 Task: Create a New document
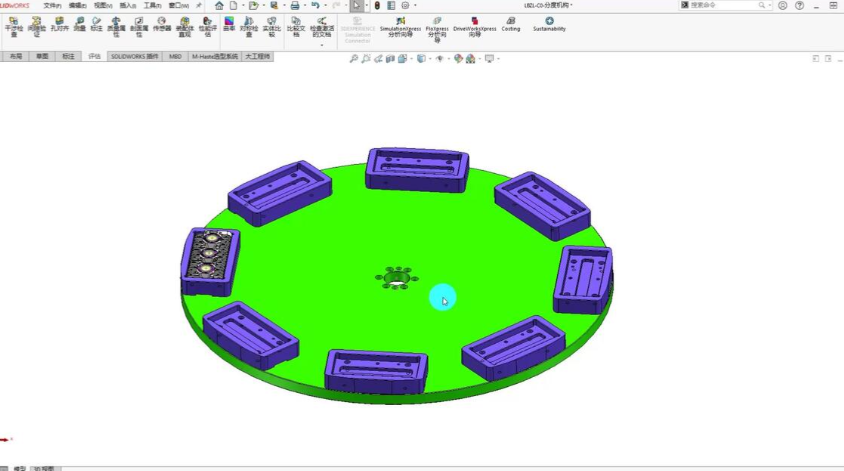234,5
